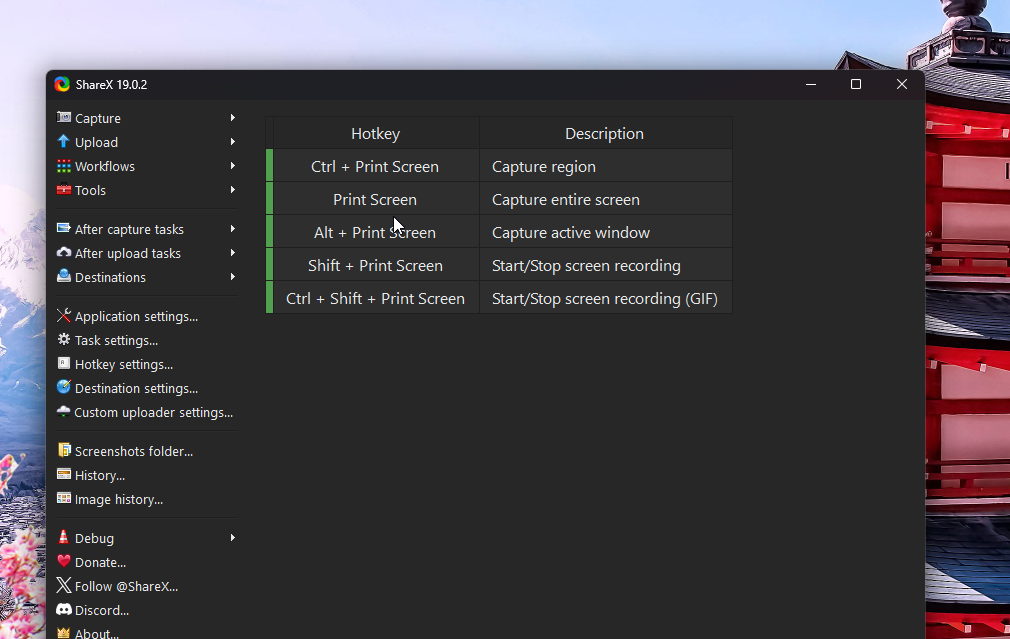This screenshot has height=639, width=1010.
Task: Click the After upload tasks cloud icon
Action: (63, 253)
